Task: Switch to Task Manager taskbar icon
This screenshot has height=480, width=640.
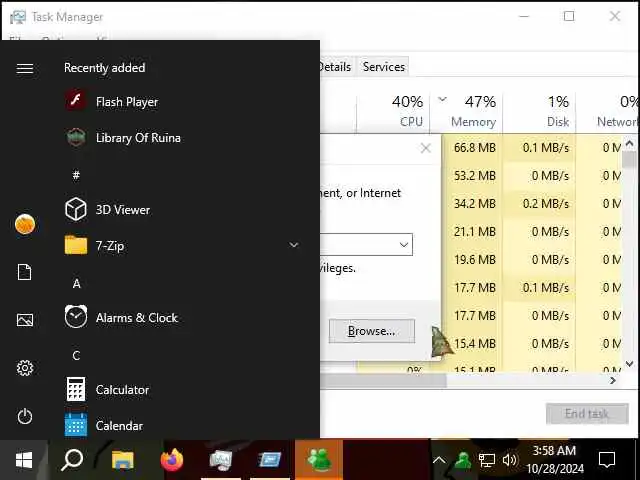Action: (x=221, y=460)
